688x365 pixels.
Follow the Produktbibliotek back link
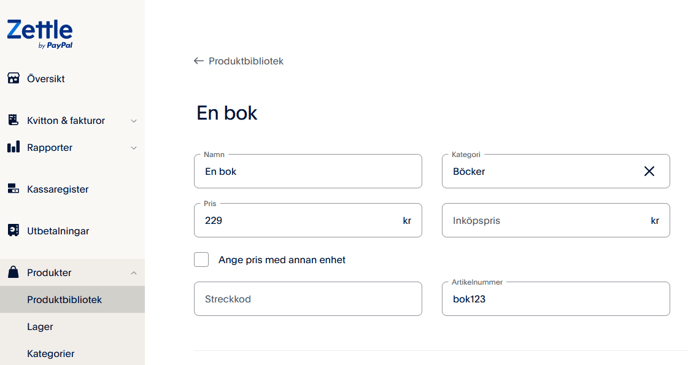coord(246,61)
